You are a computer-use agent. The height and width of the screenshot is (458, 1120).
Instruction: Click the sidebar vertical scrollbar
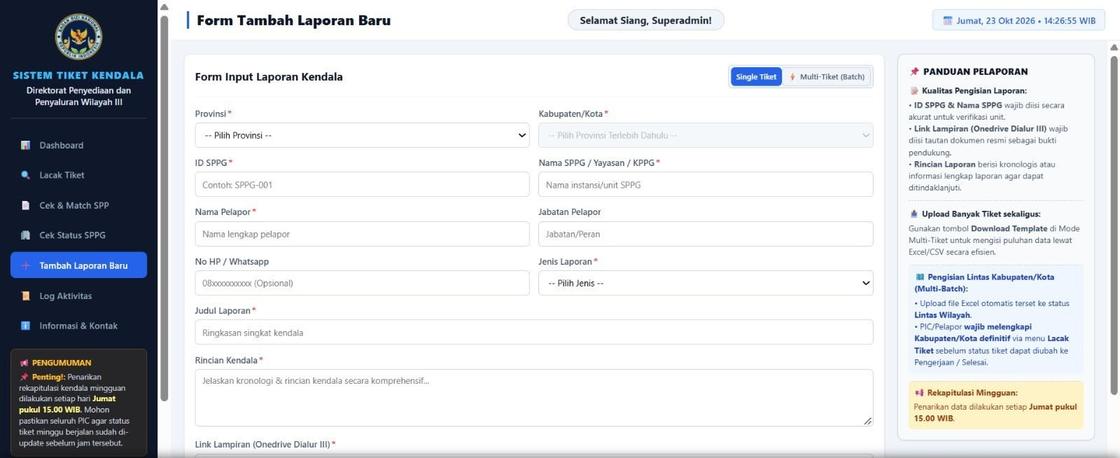[164, 207]
